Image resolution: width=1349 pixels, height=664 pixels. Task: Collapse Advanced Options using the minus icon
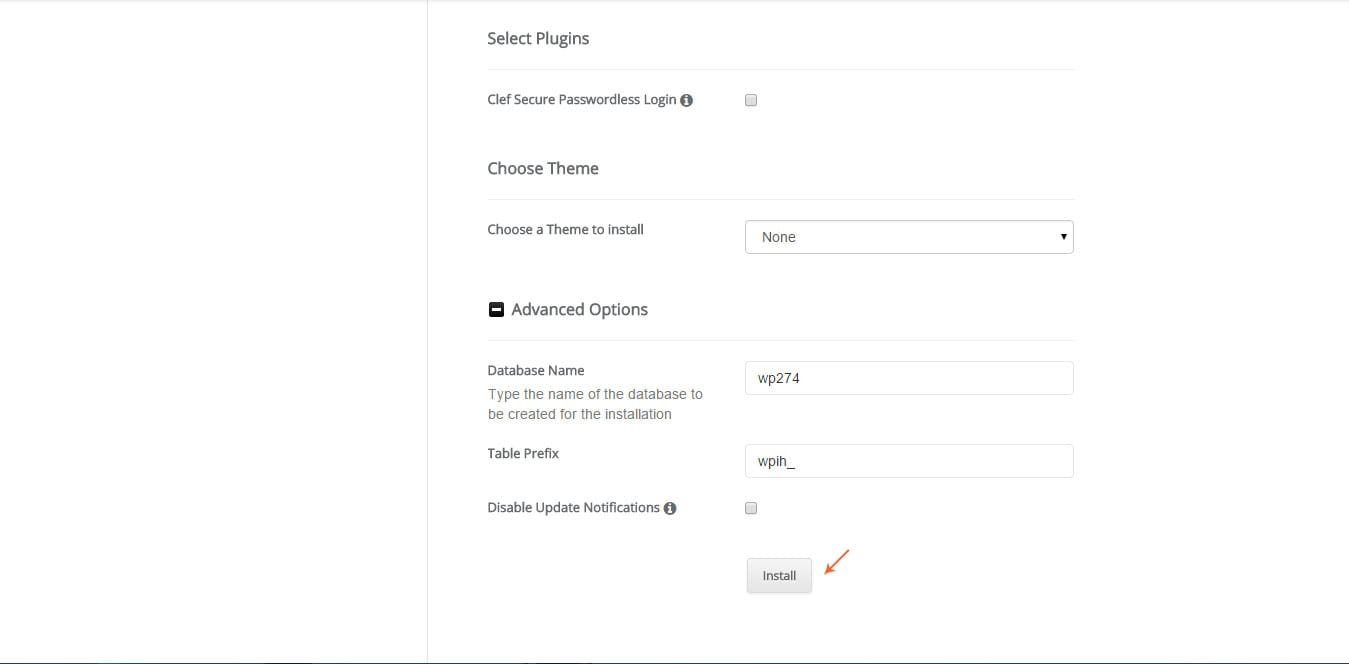(x=496, y=310)
